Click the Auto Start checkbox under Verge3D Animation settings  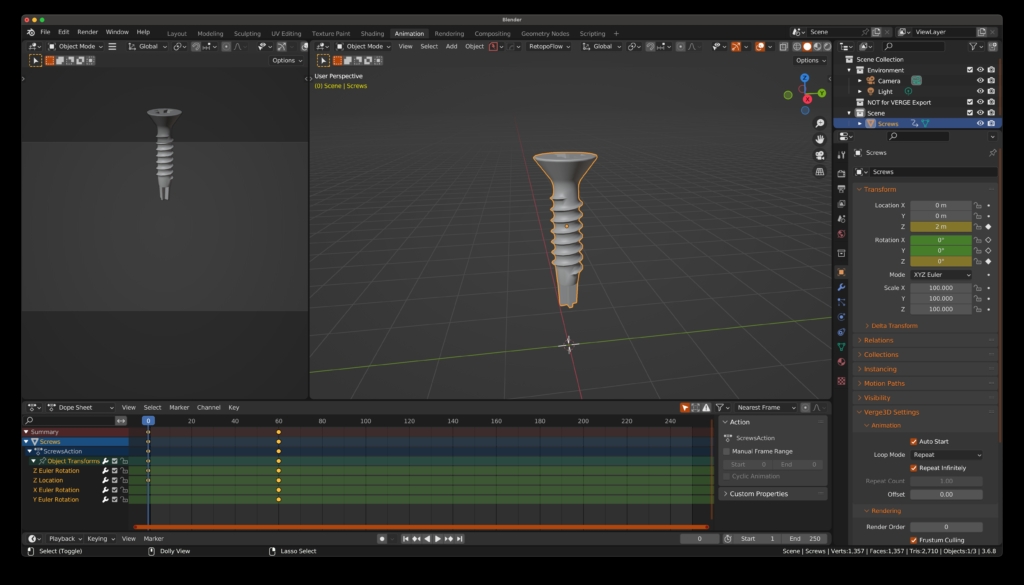point(914,440)
